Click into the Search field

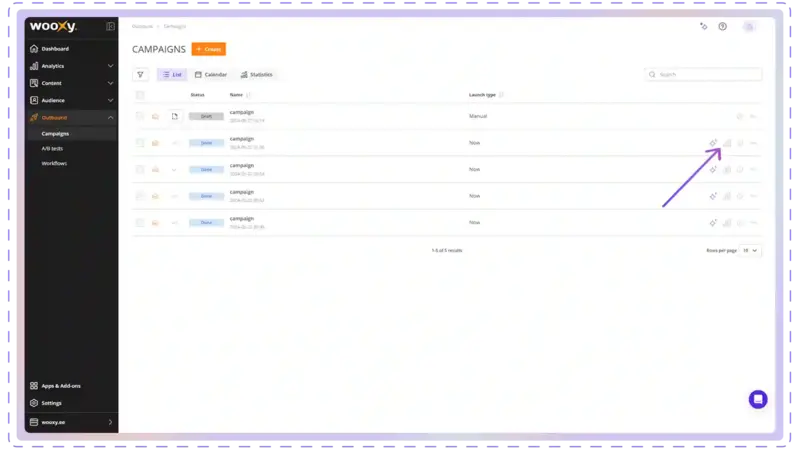click(x=703, y=74)
